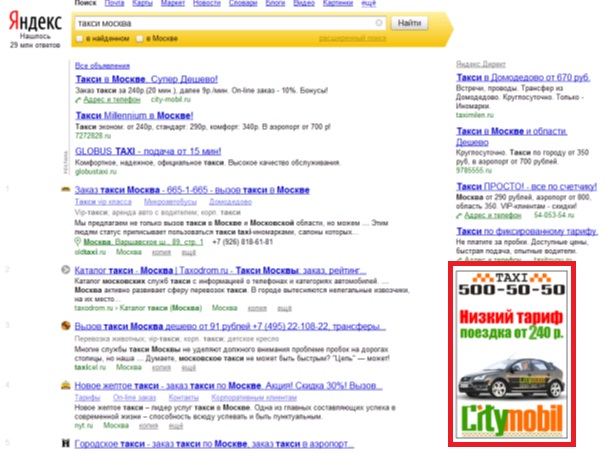Open the Видео tab

(304, 3)
